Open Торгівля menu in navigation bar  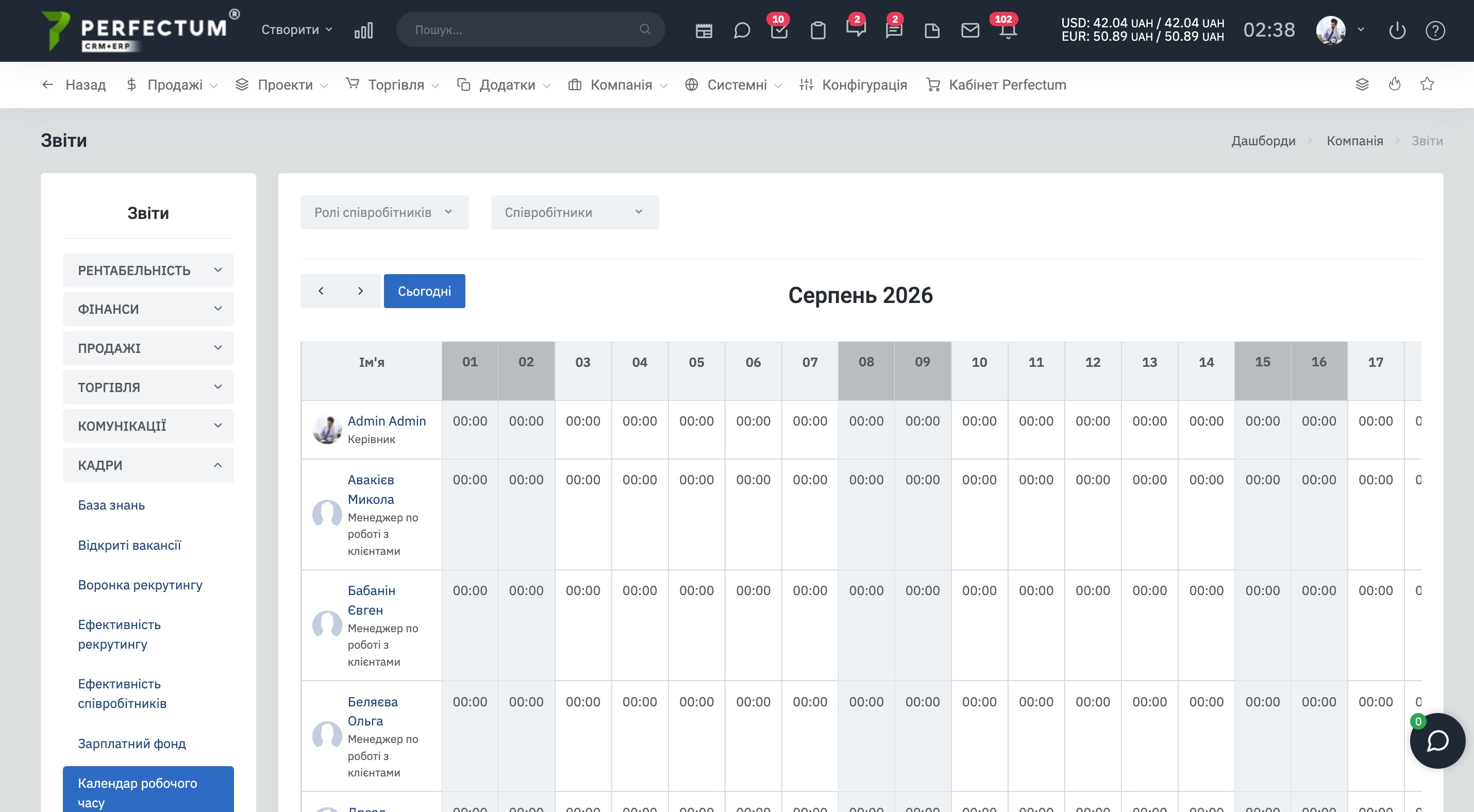pos(393,84)
